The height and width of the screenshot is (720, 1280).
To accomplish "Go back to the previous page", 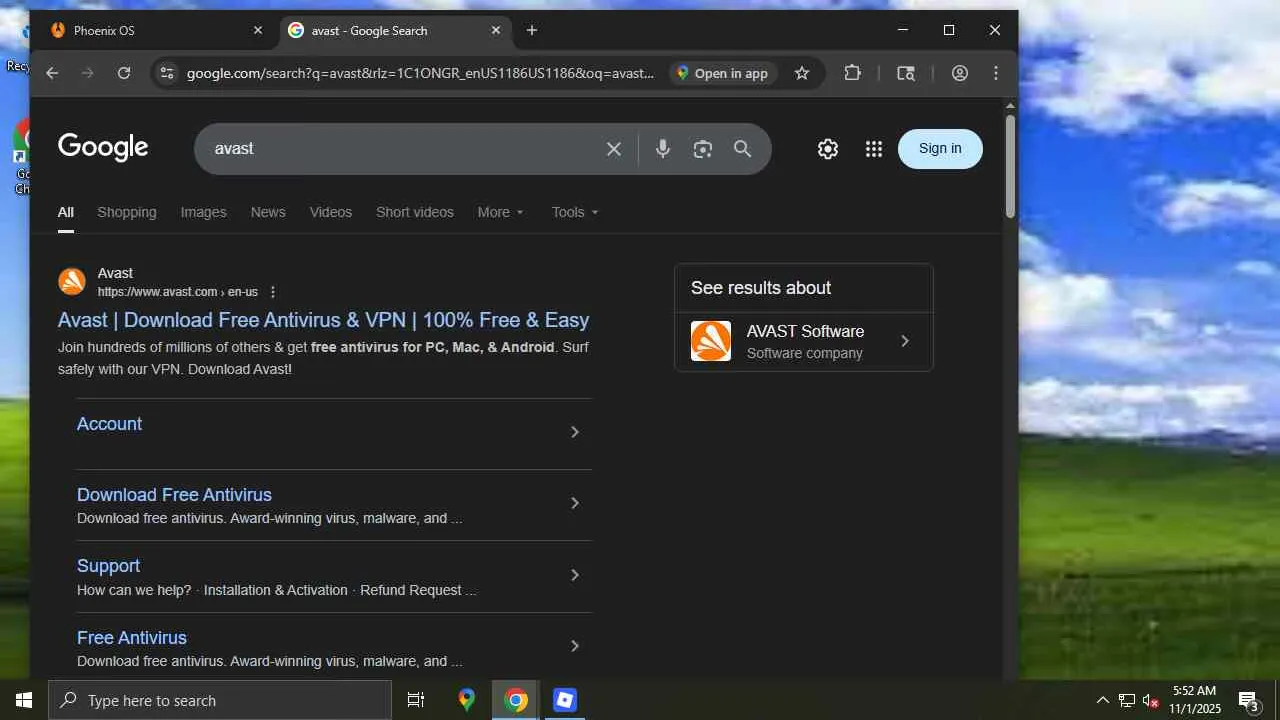I will coord(52,73).
